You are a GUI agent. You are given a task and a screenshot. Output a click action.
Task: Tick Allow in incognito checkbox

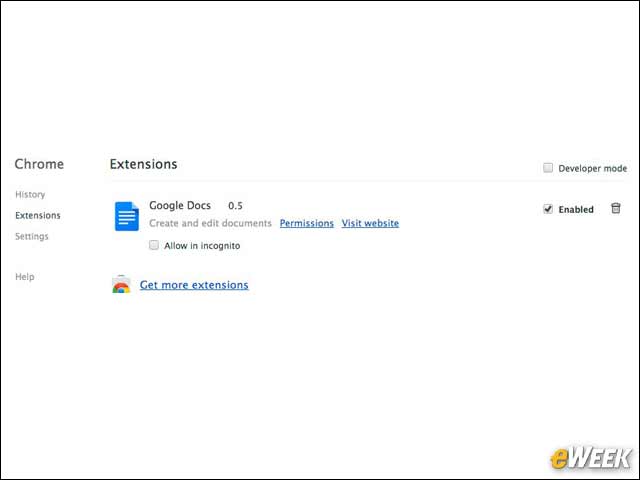pos(154,245)
